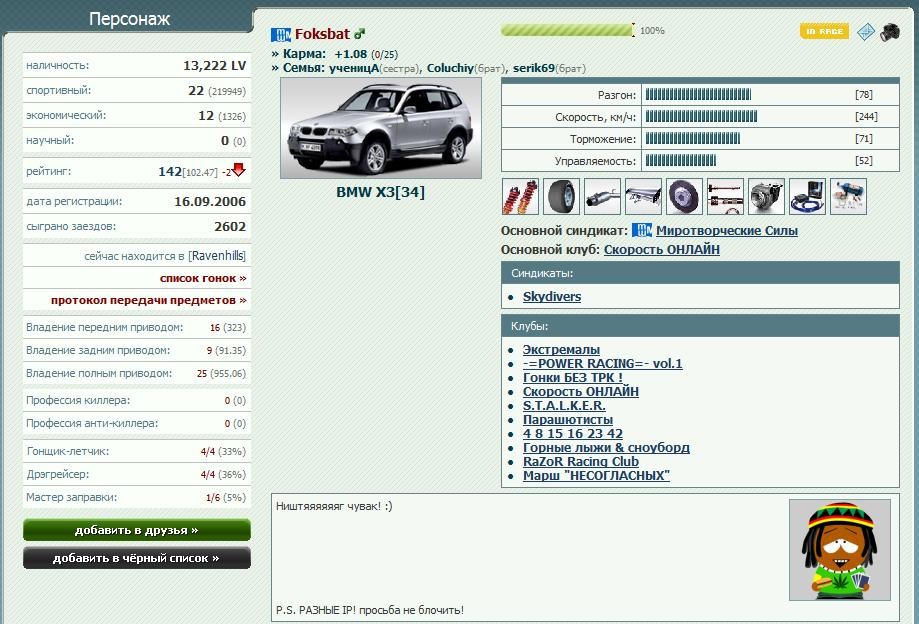This screenshot has width=919, height=624.
Task: Open the RaZoR Racing Club link
Action: point(581,462)
